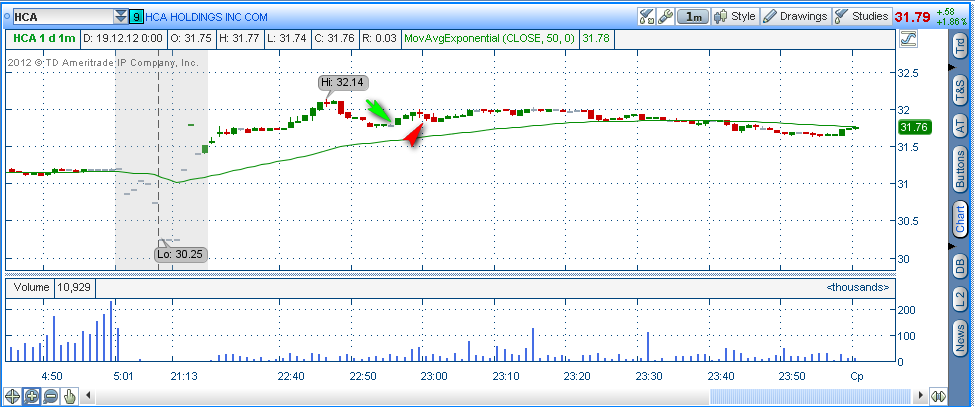Open the Studies menu
The width and height of the screenshot is (975, 407).
(862, 17)
